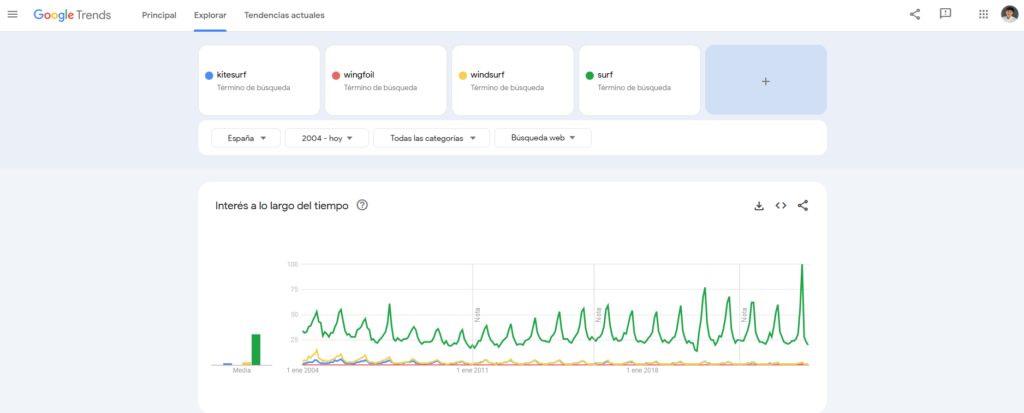Open the hamburger main menu
This screenshot has height=413, width=1024.
(13, 15)
